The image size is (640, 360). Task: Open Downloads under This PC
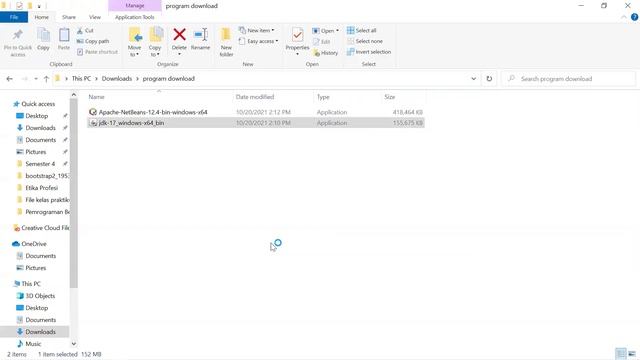(40, 332)
